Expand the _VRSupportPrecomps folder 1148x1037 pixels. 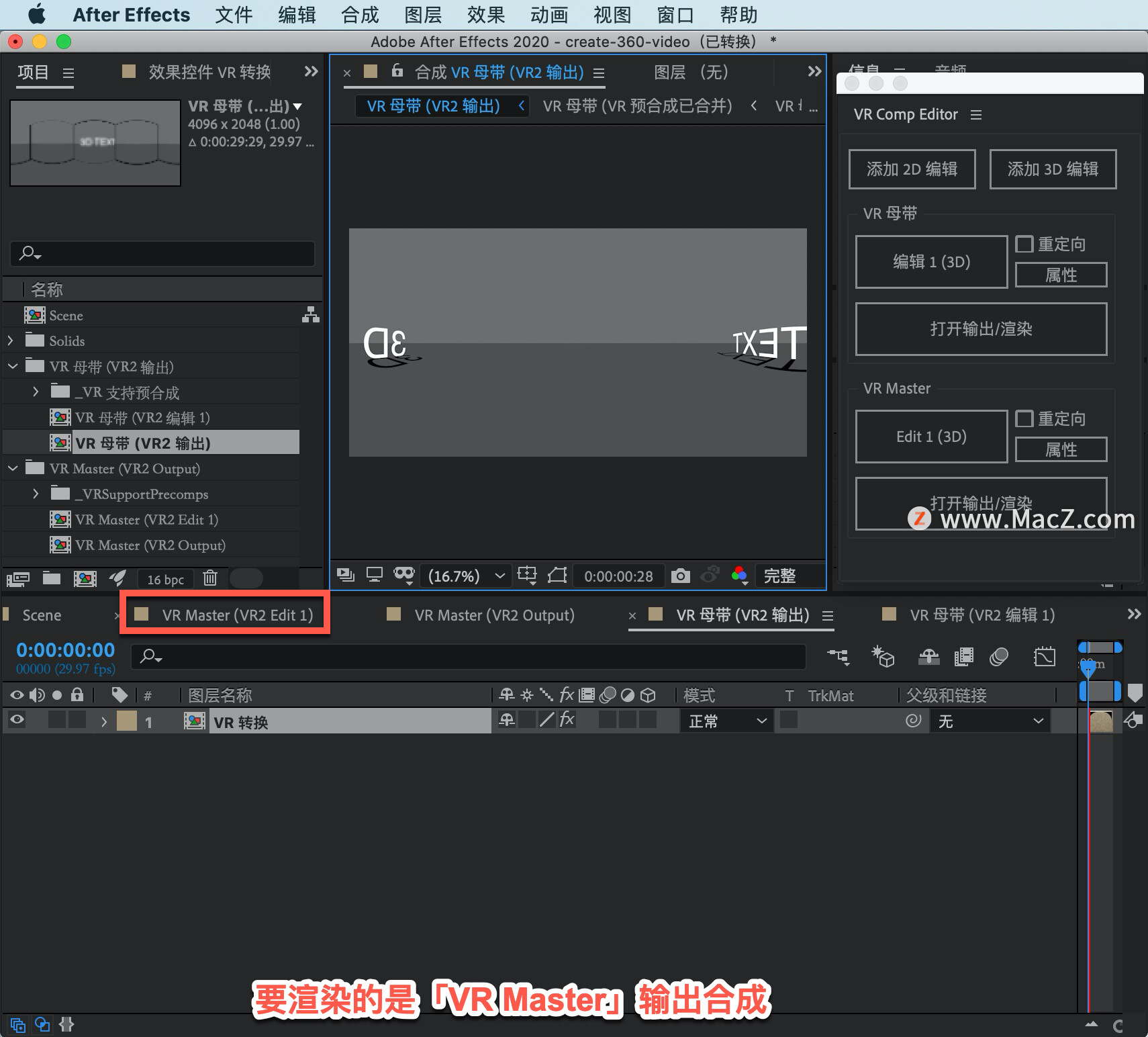pyautogui.click(x=36, y=494)
